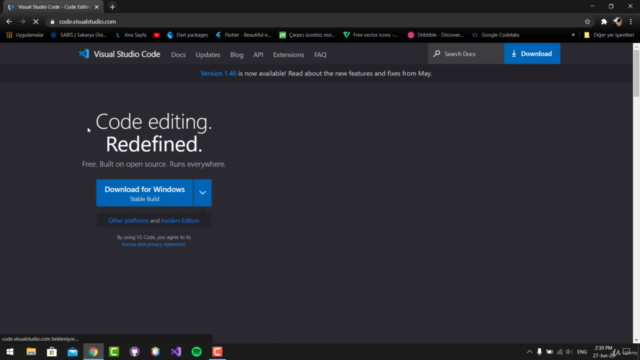Go back to the previous page
640x360 pixels.
pyautogui.click(x=9, y=22)
